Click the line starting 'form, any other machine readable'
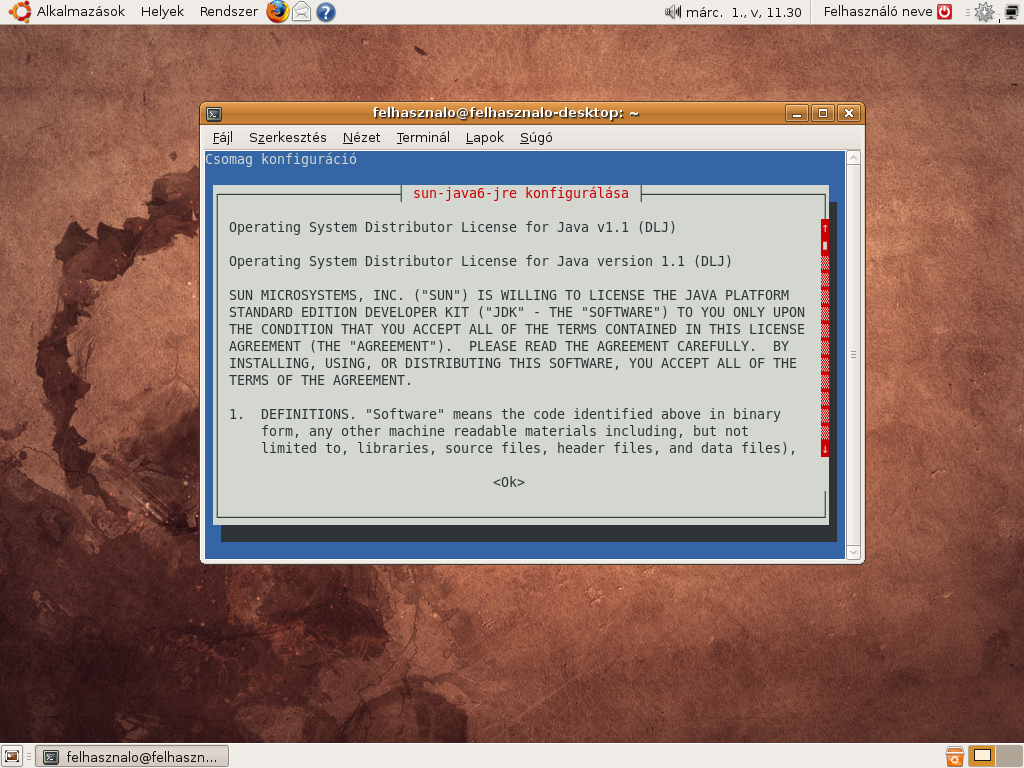The height and width of the screenshot is (768, 1024). (x=505, y=431)
